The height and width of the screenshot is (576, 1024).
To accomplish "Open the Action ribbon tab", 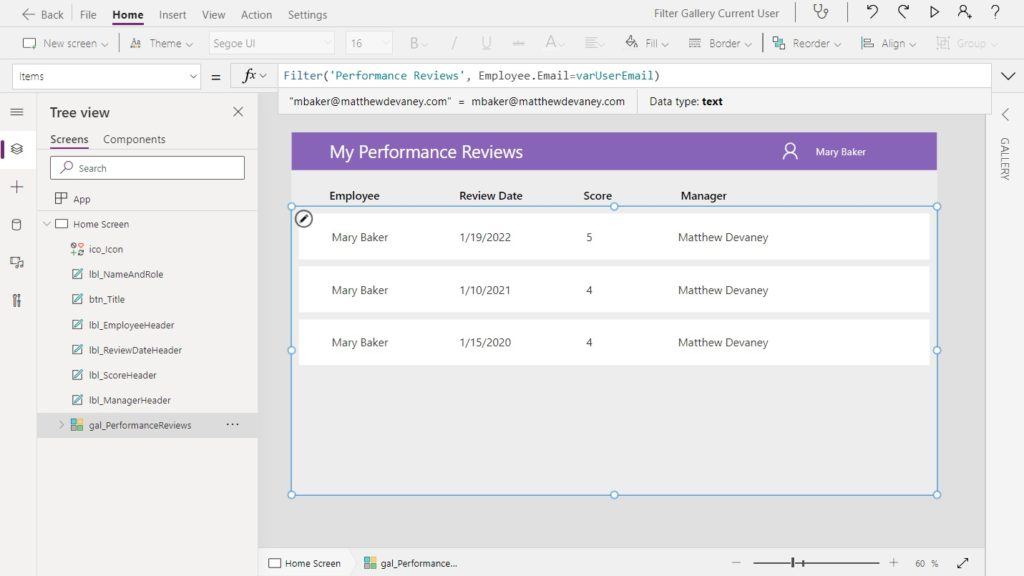I will tap(256, 14).
